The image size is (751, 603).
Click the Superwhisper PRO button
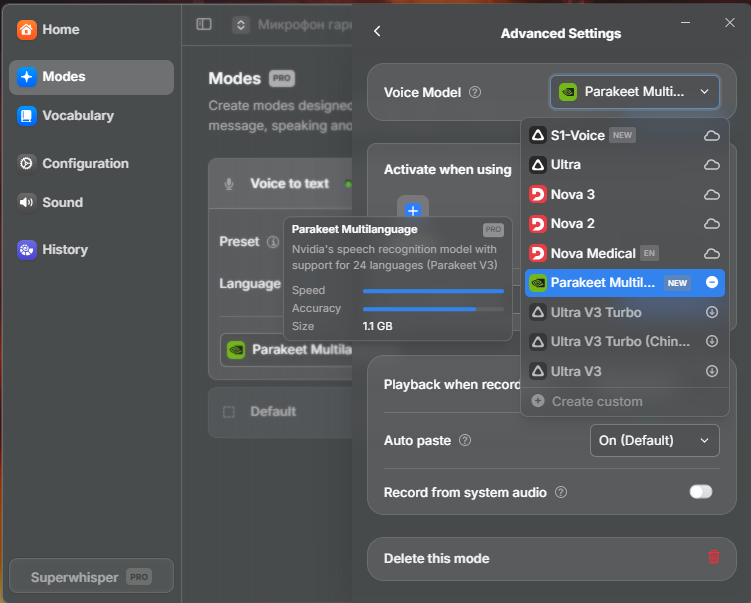click(x=91, y=577)
